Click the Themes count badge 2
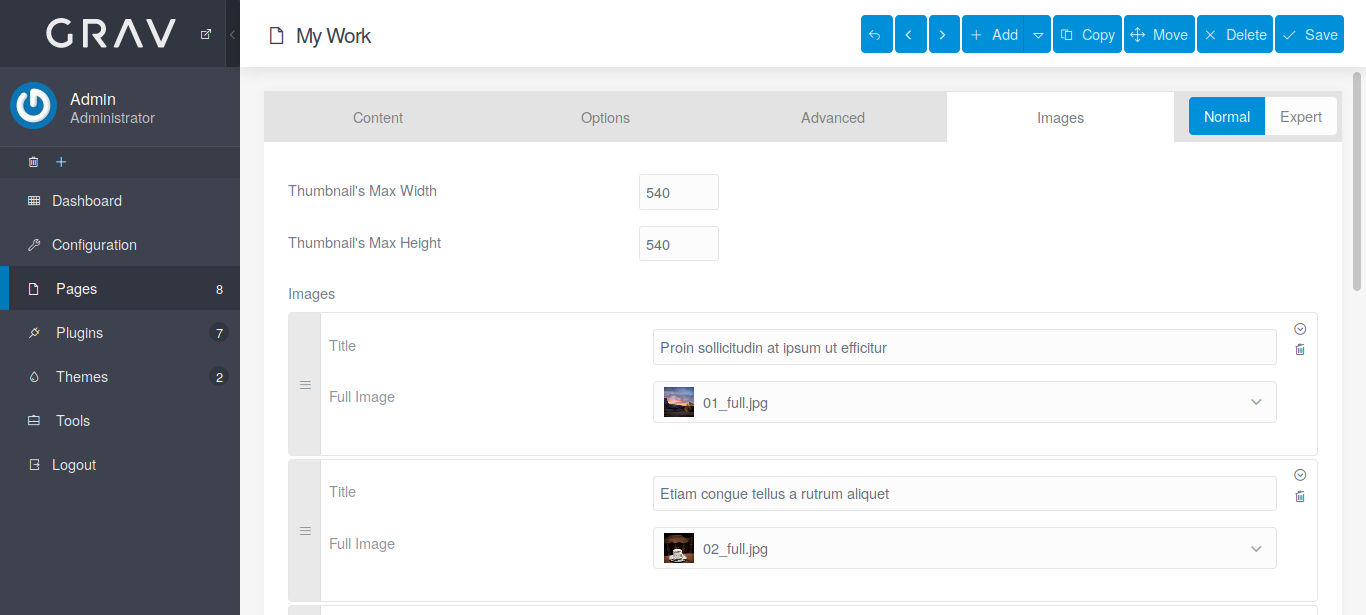Screen dimensions: 1366x615 click(x=219, y=377)
